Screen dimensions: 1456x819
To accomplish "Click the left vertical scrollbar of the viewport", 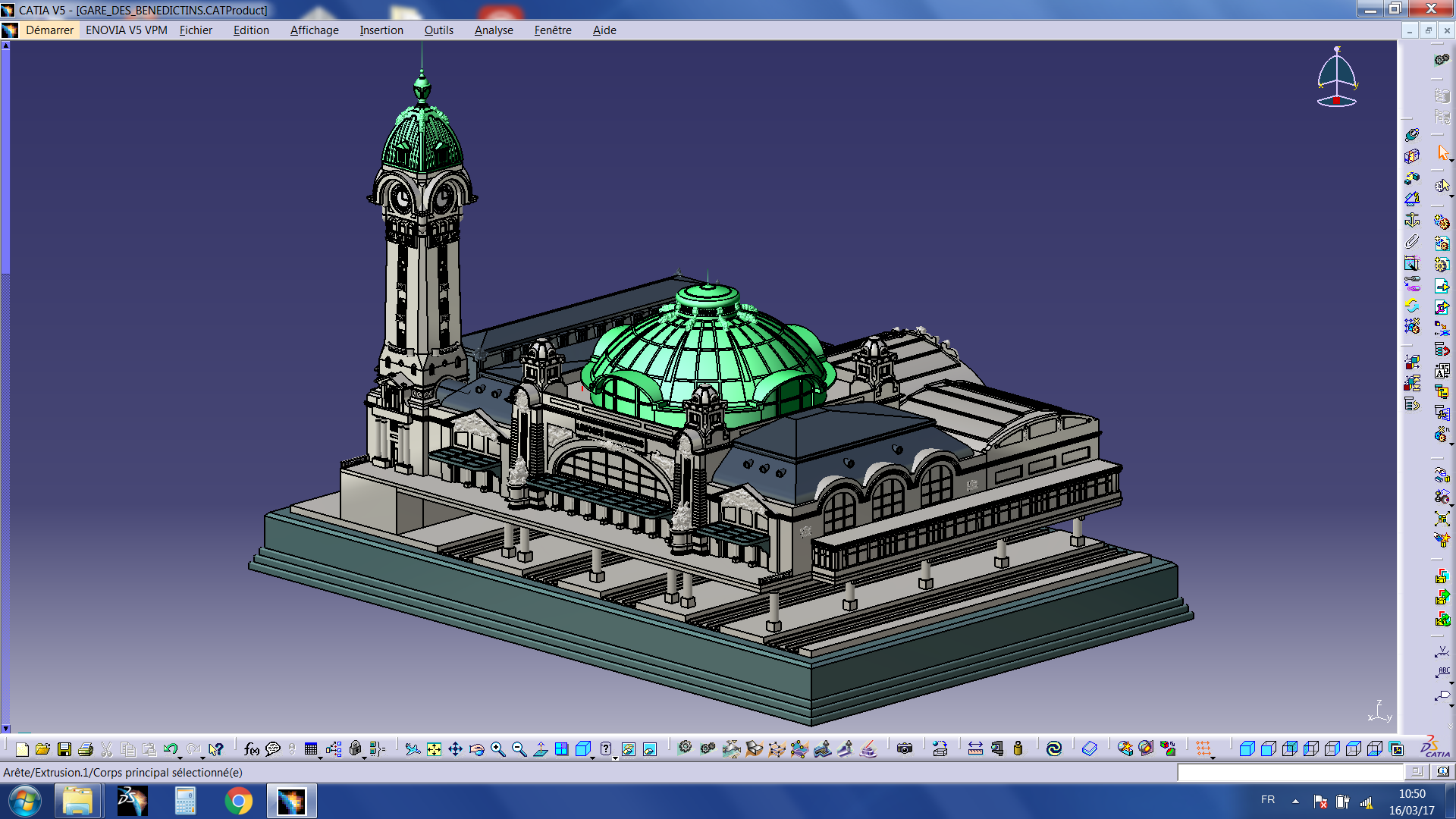I will click(5, 387).
